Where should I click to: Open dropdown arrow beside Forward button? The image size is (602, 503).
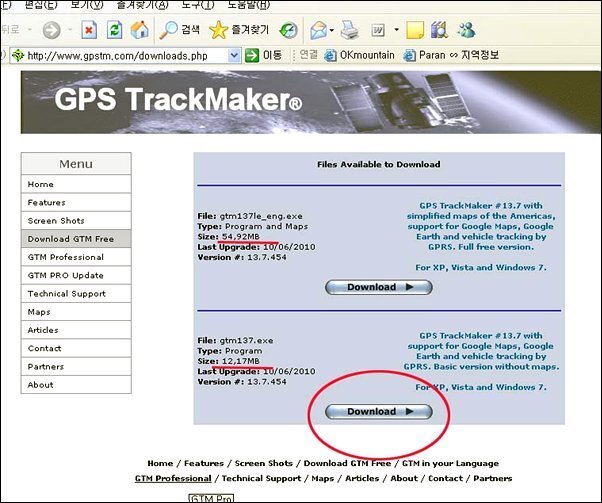70,30
